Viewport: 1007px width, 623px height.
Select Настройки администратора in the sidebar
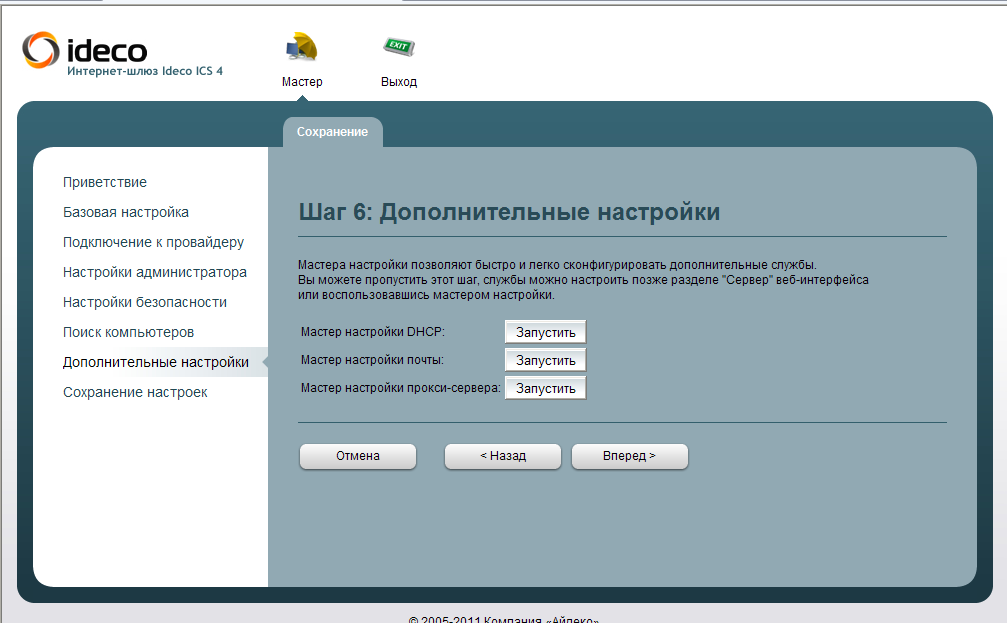click(x=155, y=272)
